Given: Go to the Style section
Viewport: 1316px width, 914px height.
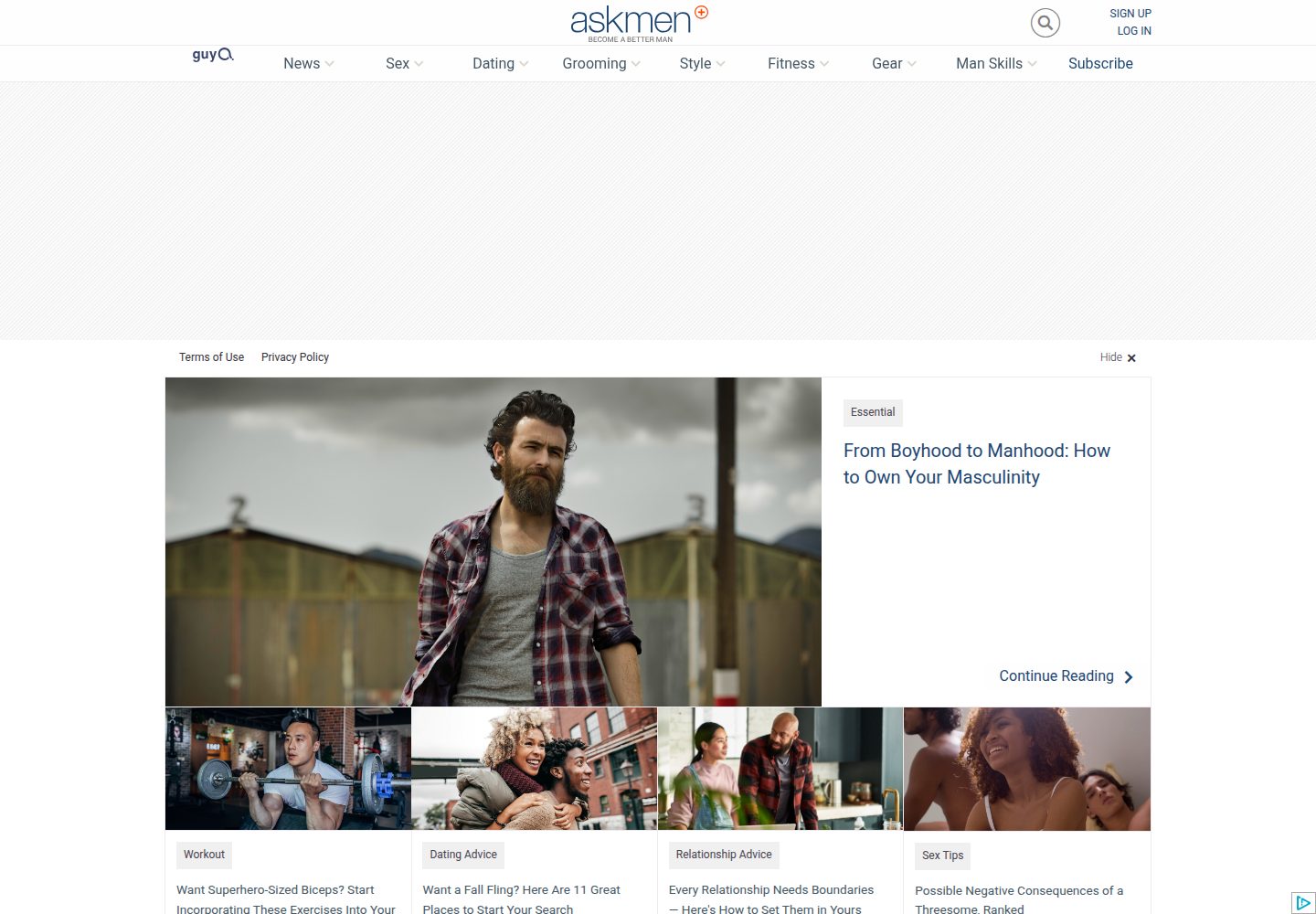Looking at the screenshot, I should click(695, 64).
